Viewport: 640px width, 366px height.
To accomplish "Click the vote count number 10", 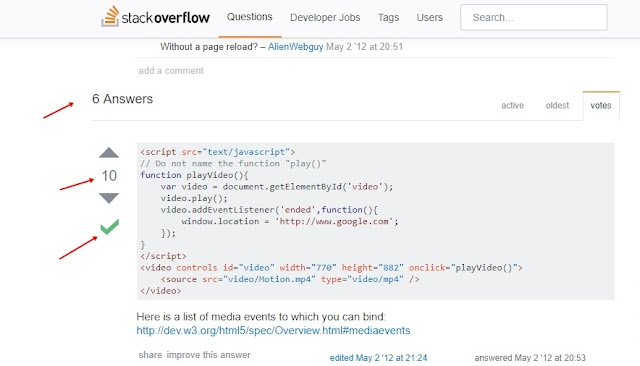I will [x=109, y=176].
